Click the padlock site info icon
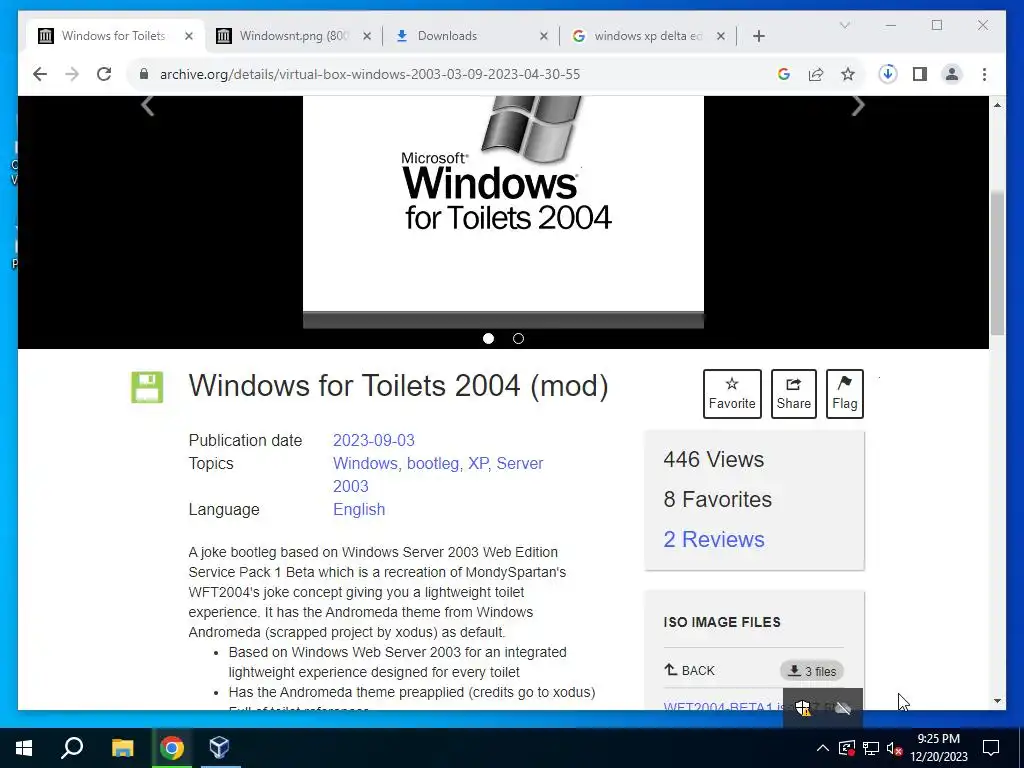The width and height of the screenshot is (1024, 768). click(144, 74)
